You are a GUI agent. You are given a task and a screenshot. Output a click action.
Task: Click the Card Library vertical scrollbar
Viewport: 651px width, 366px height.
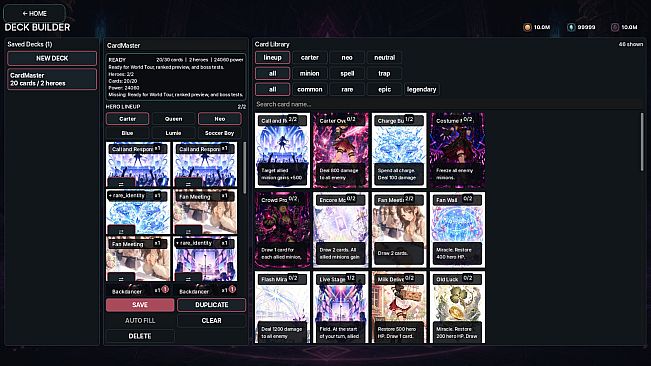[x=642, y=142]
